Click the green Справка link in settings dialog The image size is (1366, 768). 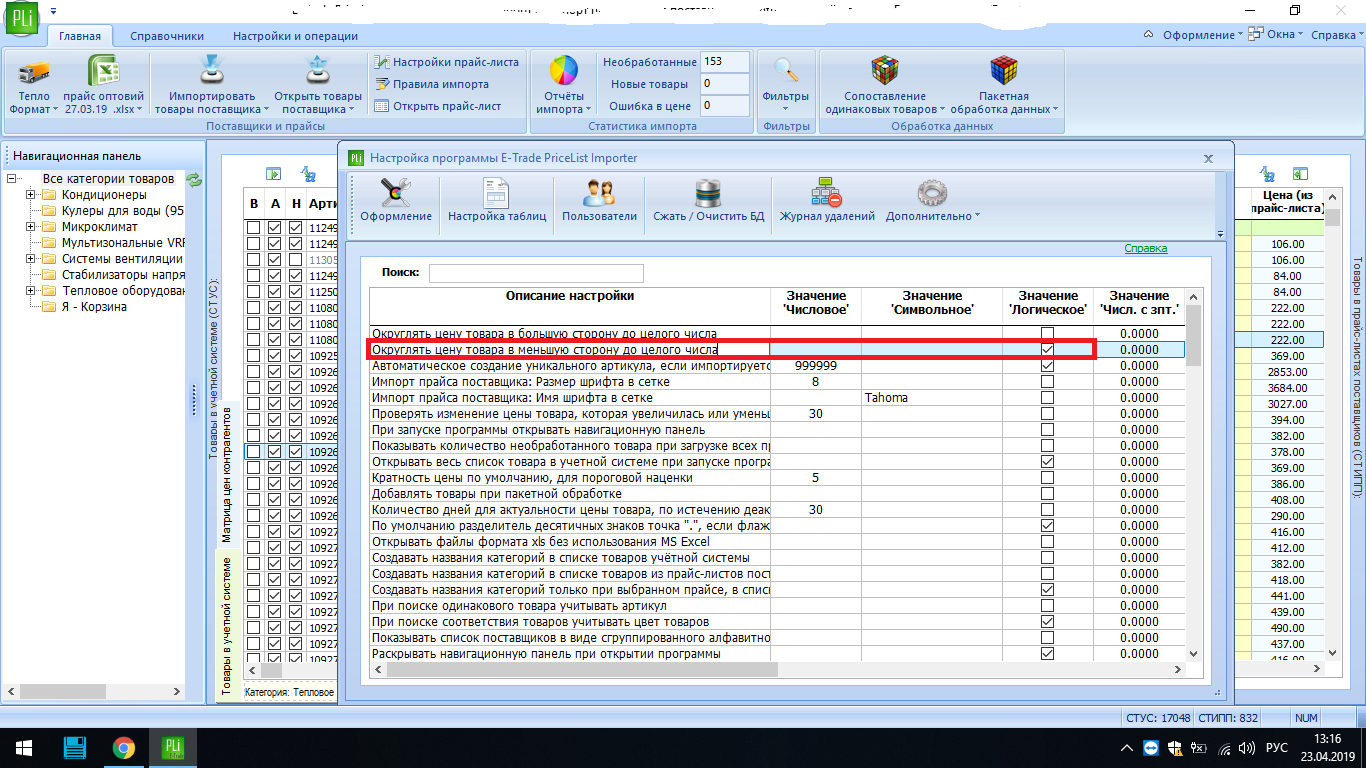1146,248
